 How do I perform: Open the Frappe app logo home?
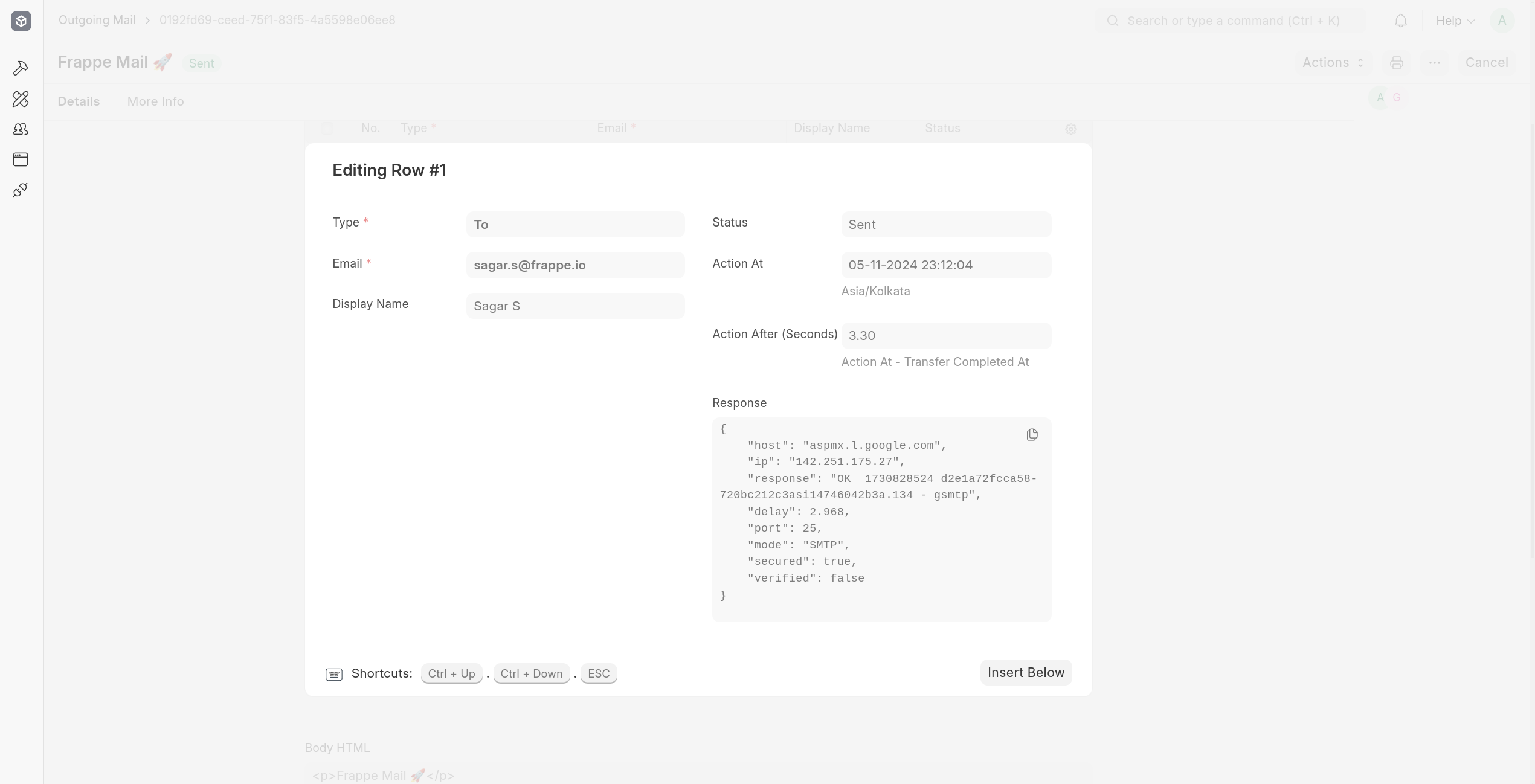[21, 21]
